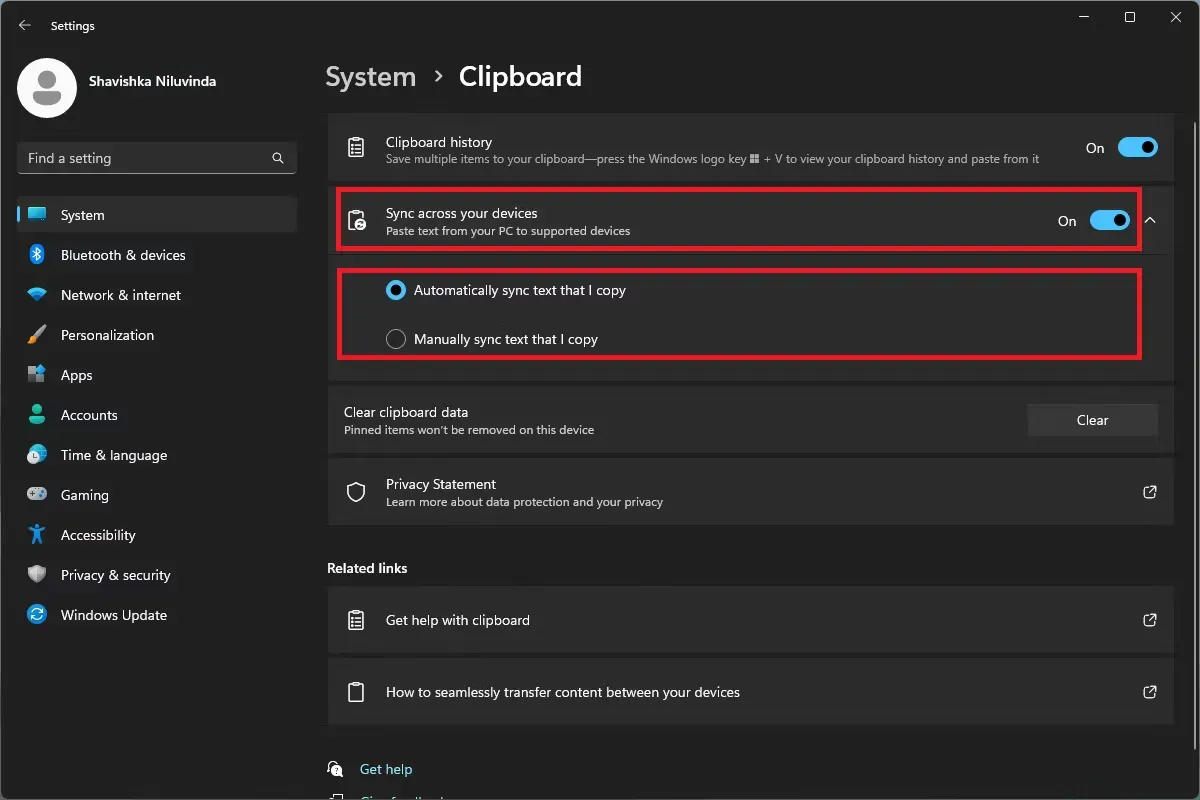Screen dimensions: 1200x800
Task: Open Windows Update category
Action: pyautogui.click(x=157, y=615)
